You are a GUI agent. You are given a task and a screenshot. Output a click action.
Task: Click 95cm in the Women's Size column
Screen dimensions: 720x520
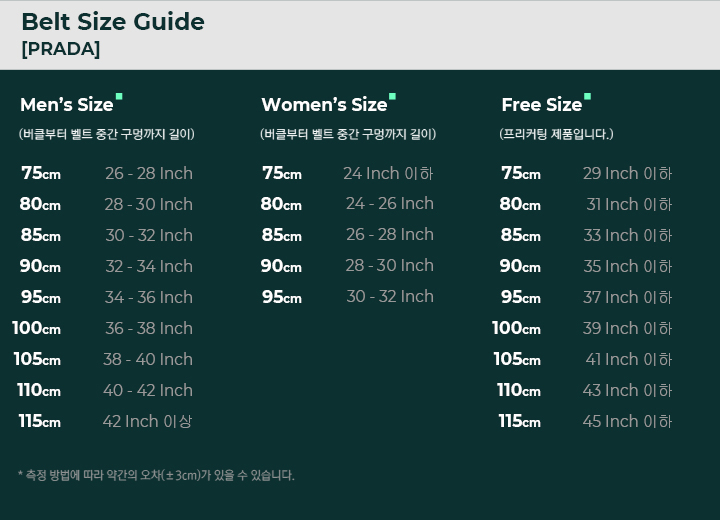tap(281, 297)
